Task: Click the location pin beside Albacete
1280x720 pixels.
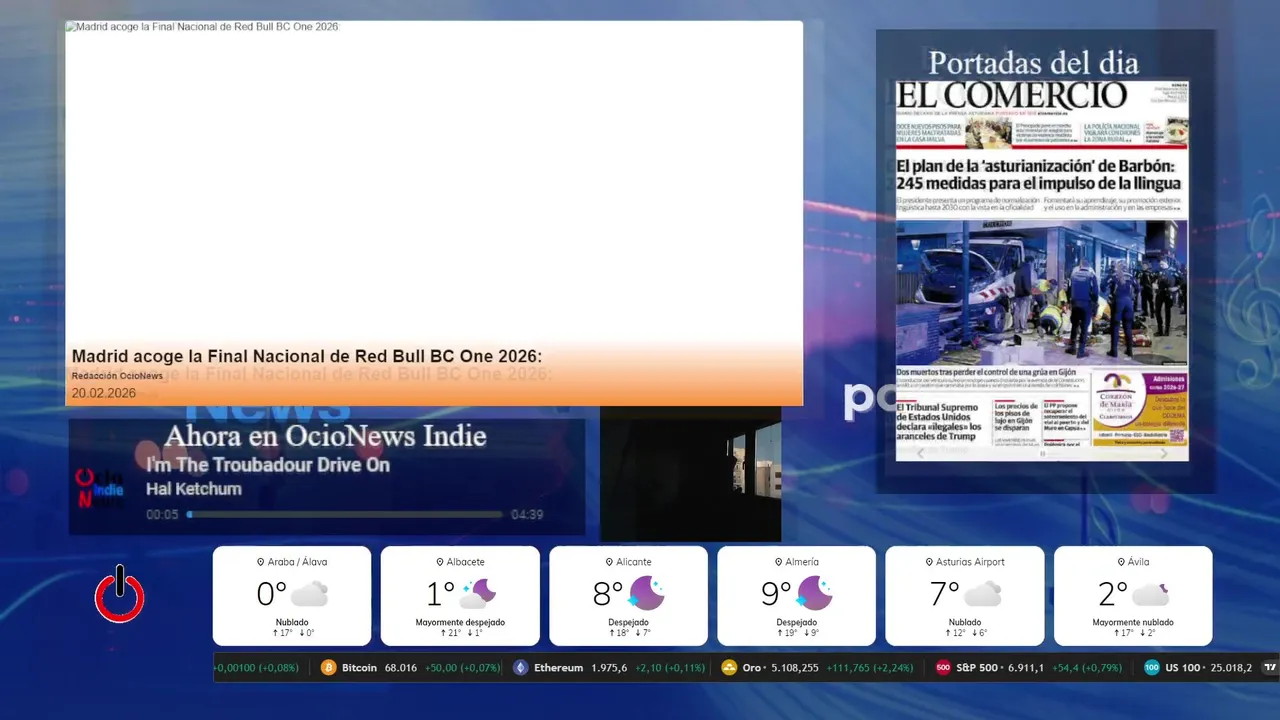Action: [x=439, y=562]
